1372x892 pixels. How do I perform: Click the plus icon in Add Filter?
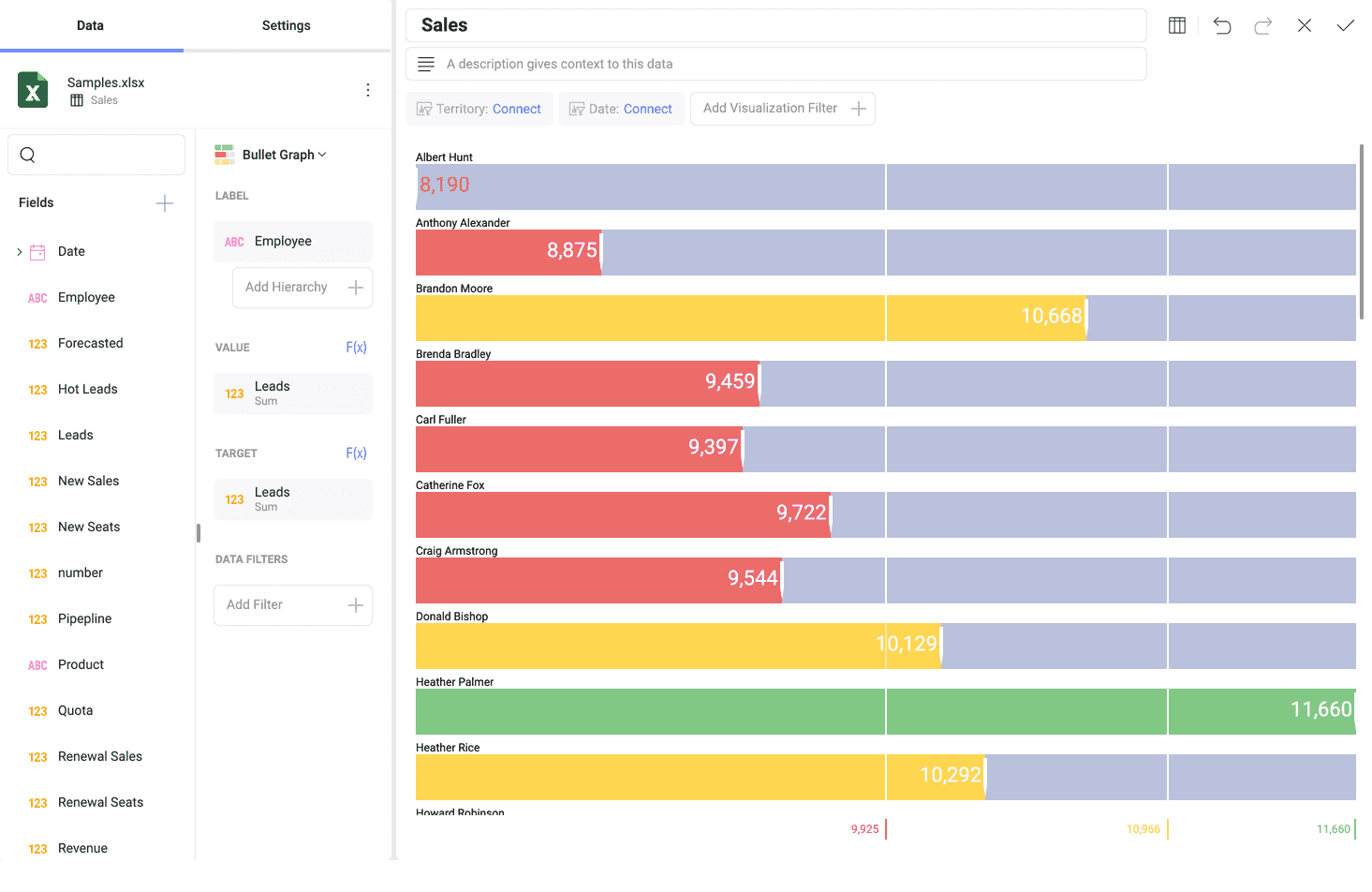[356, 605]
